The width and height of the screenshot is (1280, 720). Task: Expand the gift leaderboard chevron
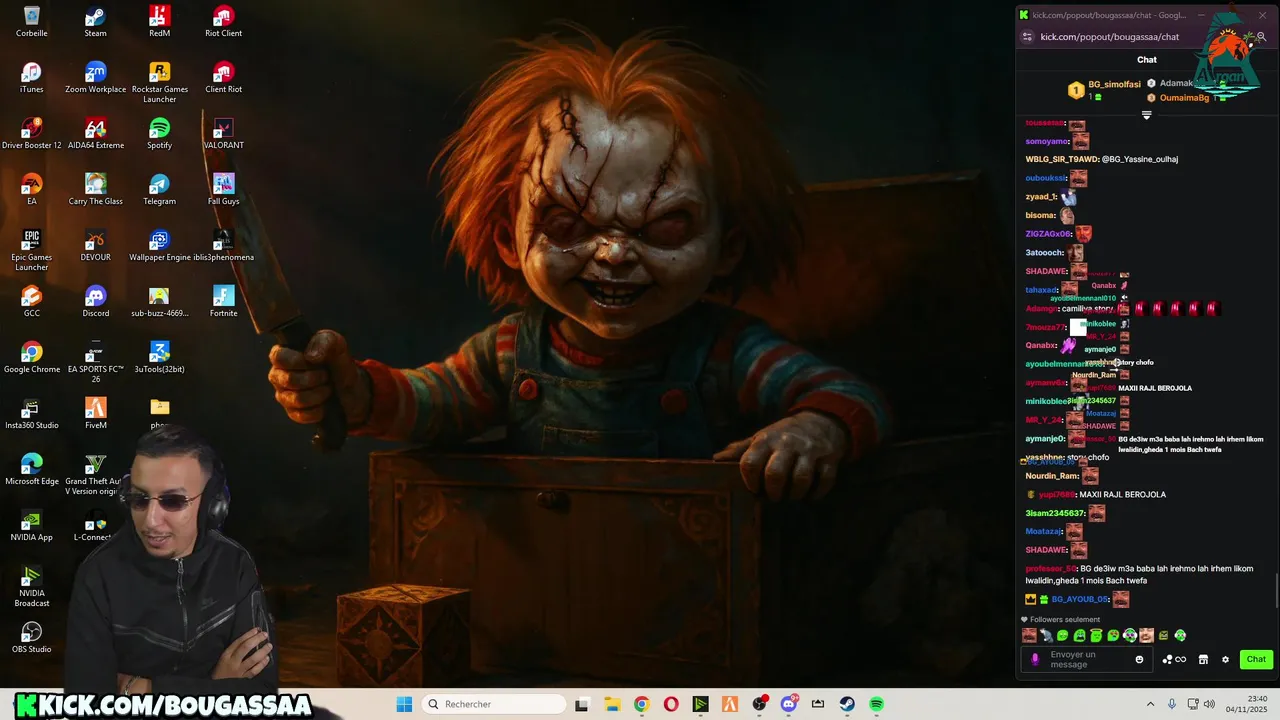(x=1147, y=115)
